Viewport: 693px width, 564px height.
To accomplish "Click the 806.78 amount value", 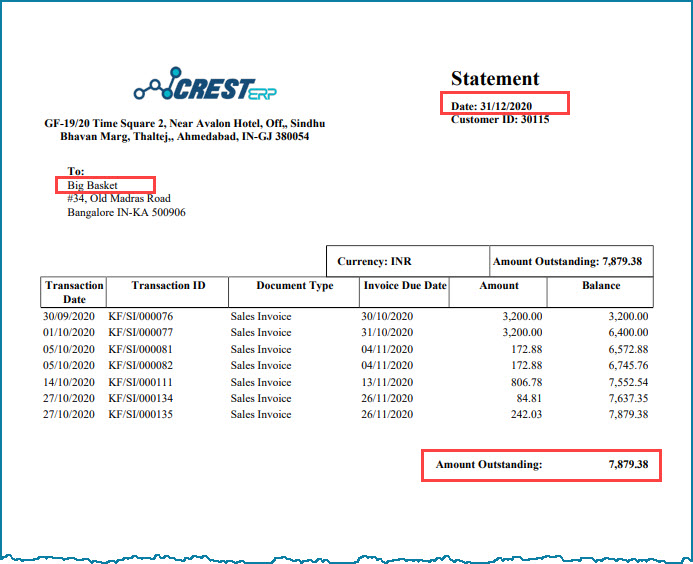I will [526, 382].
